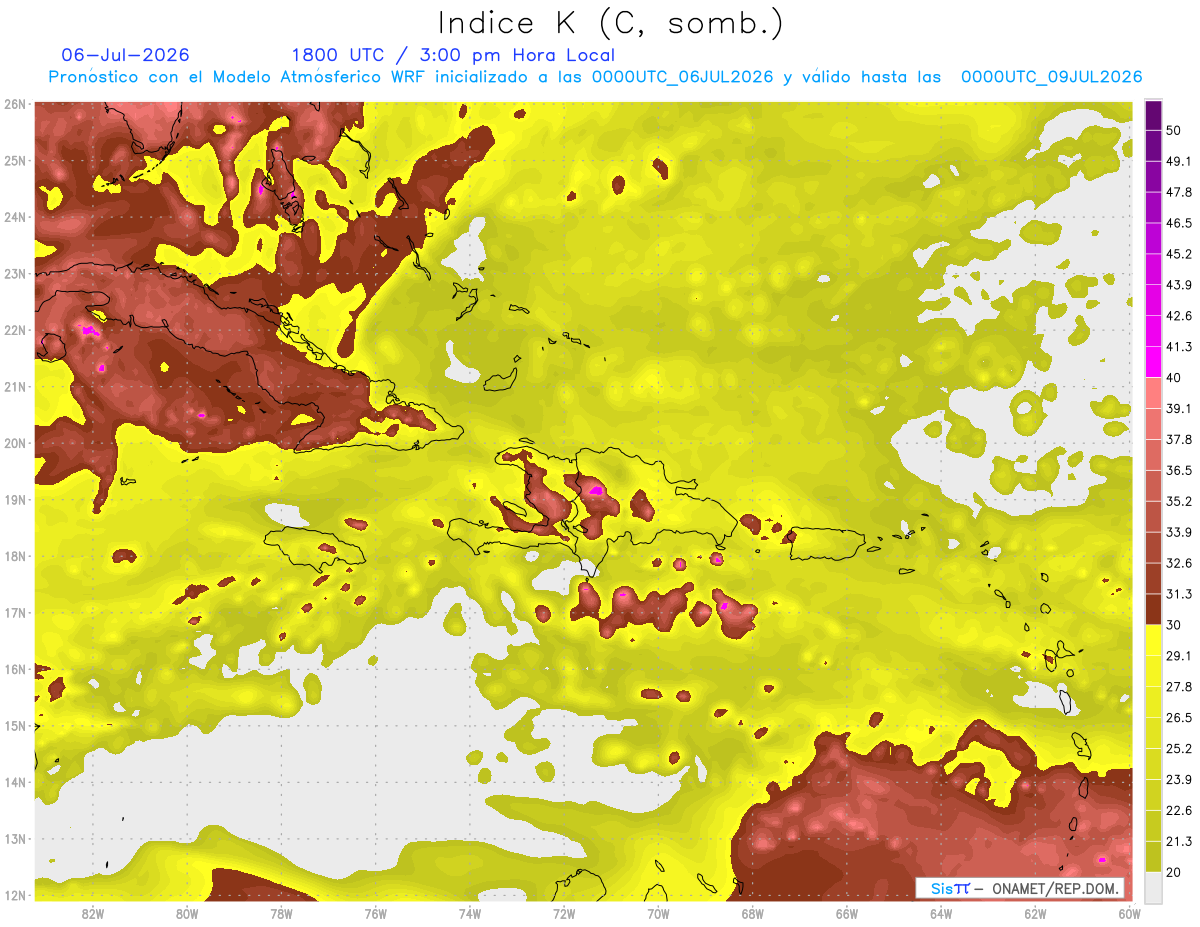Click the "36.5" color scale label
The image size is (1200, 927).
(1179, 470)
